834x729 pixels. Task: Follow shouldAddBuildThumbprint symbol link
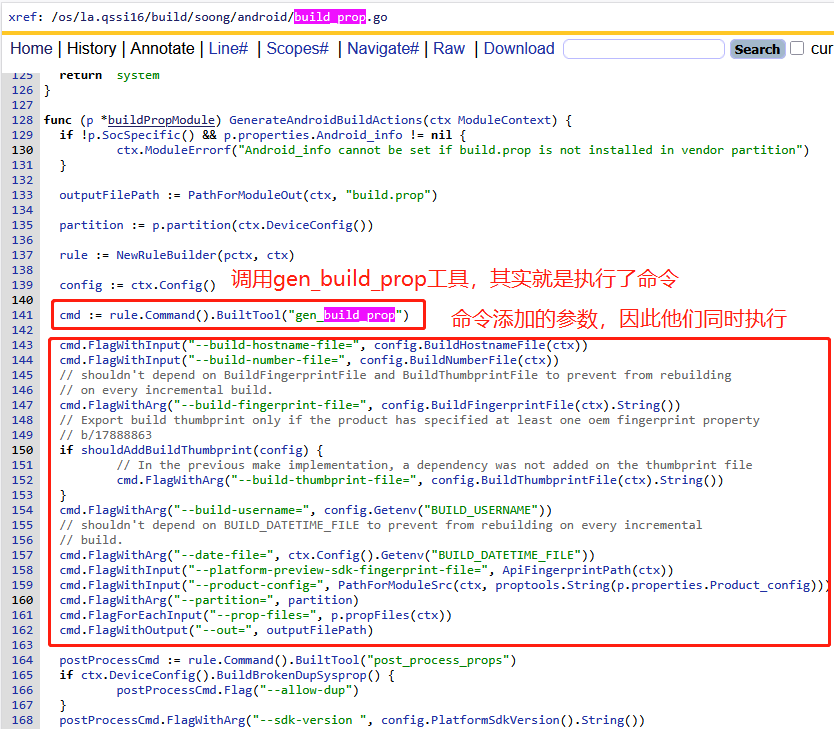(166, 450)
